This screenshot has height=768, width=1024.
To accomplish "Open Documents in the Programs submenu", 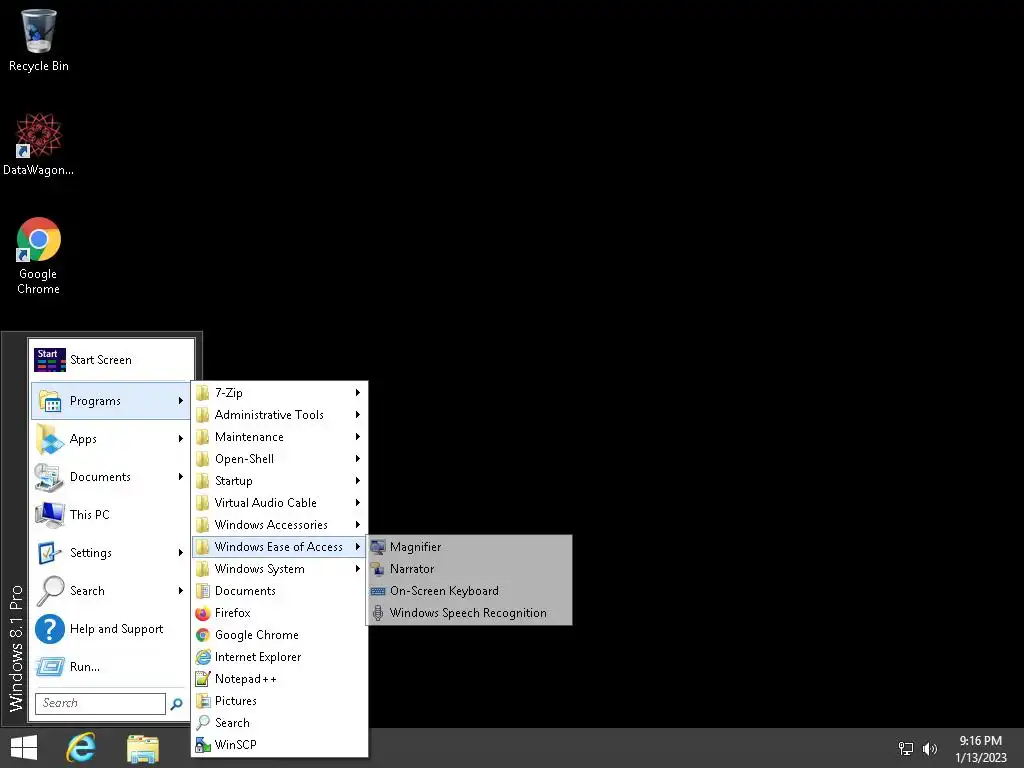I will point(280,591).
